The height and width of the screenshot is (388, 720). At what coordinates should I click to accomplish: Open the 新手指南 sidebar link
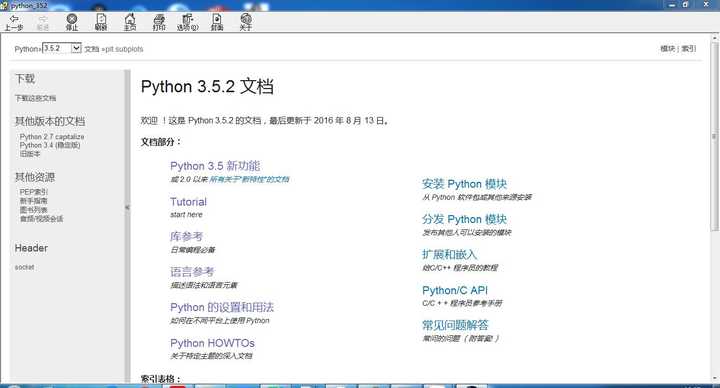34,201
